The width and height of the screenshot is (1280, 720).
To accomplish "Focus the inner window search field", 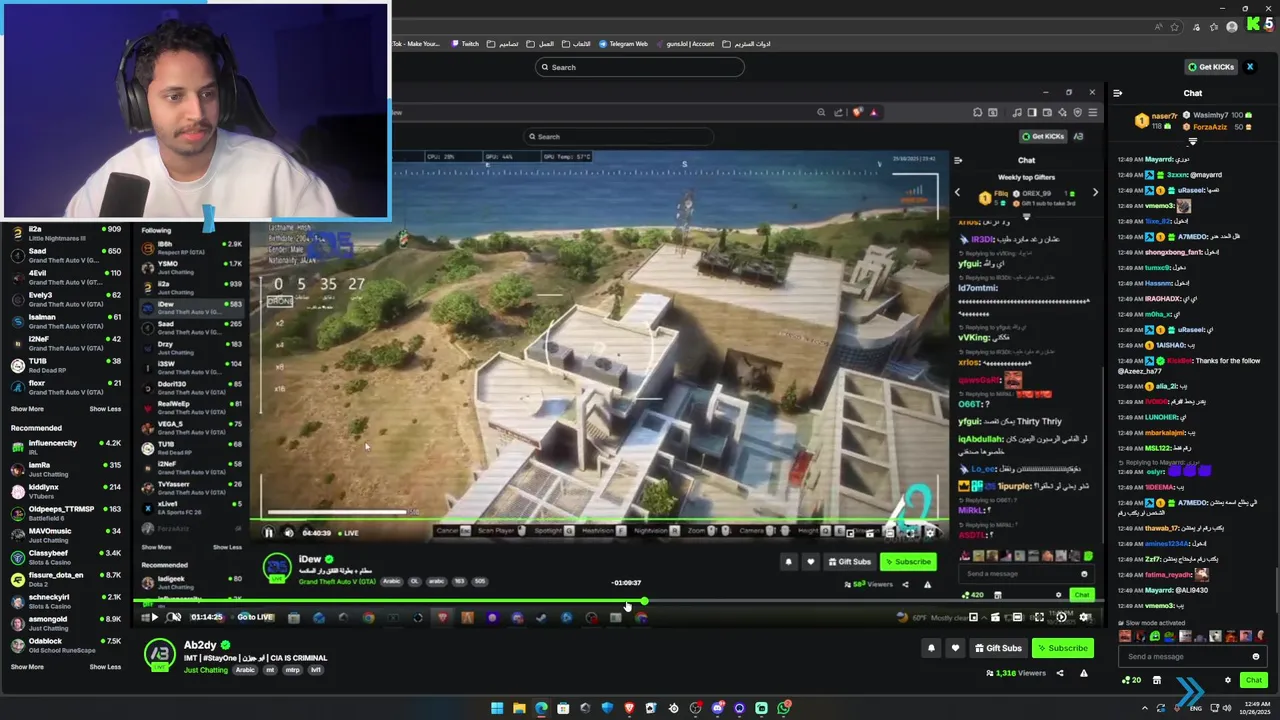I will (620, 136).
